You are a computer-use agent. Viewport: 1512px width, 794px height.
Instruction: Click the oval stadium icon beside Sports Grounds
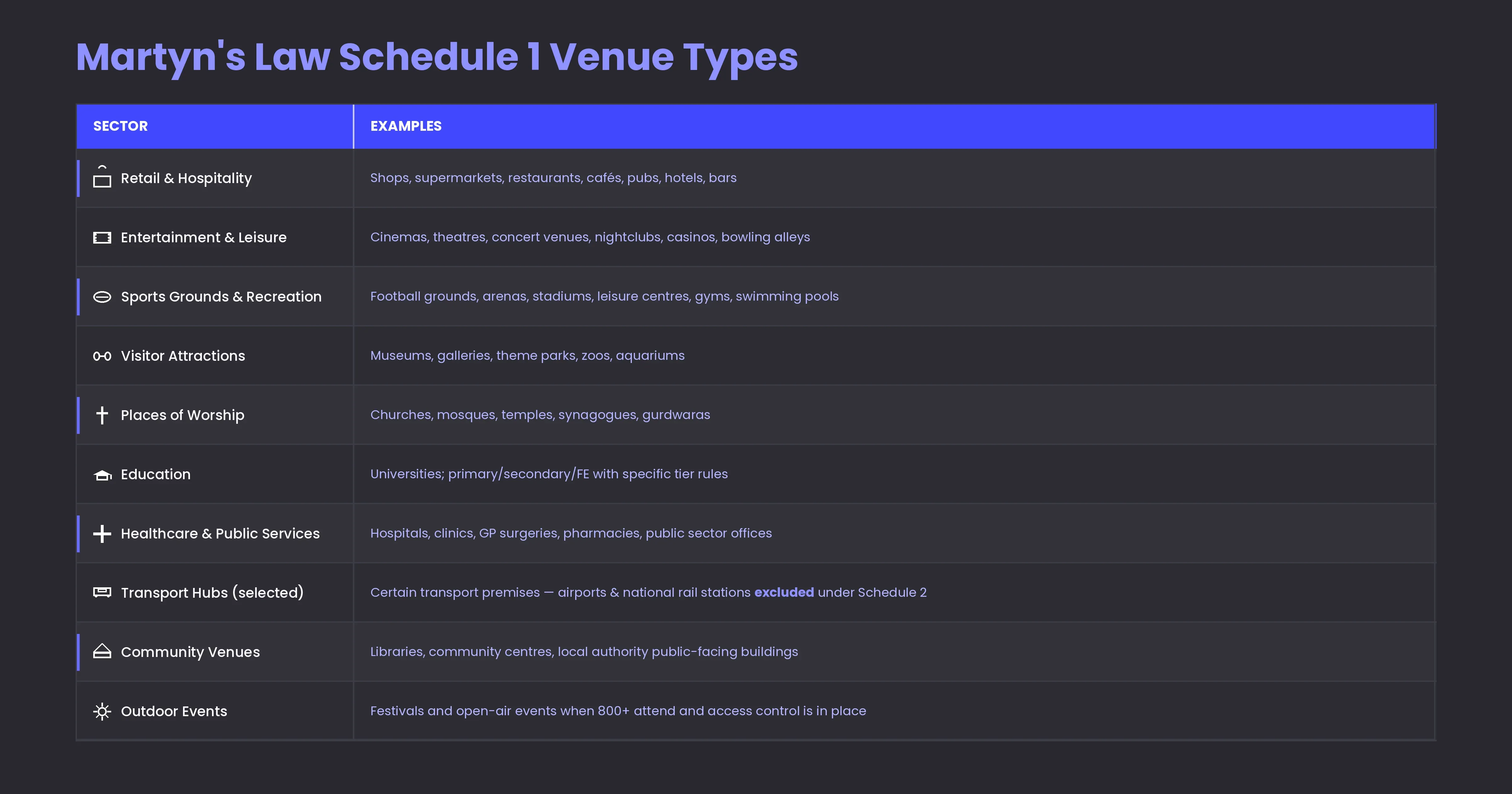(102, 297)
